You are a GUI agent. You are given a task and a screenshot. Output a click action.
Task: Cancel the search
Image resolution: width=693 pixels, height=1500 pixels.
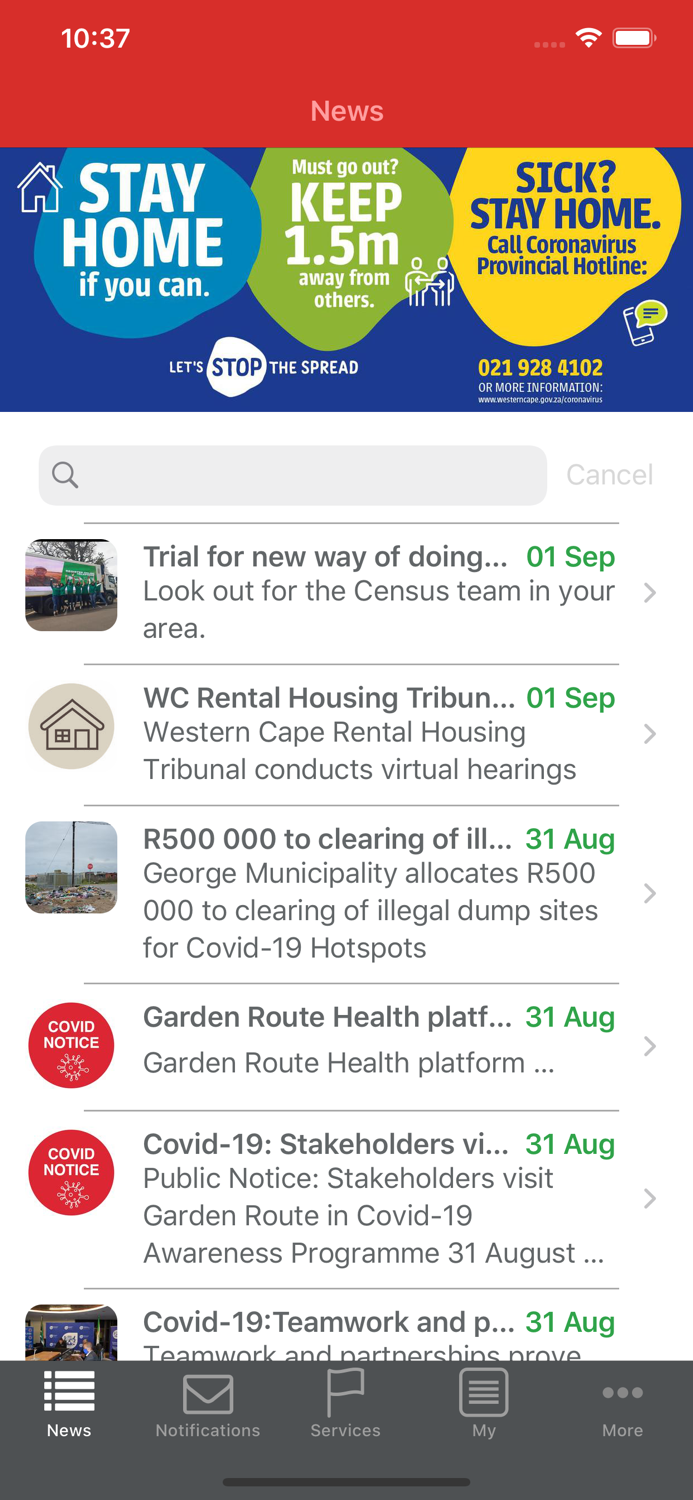coord(609,475)
